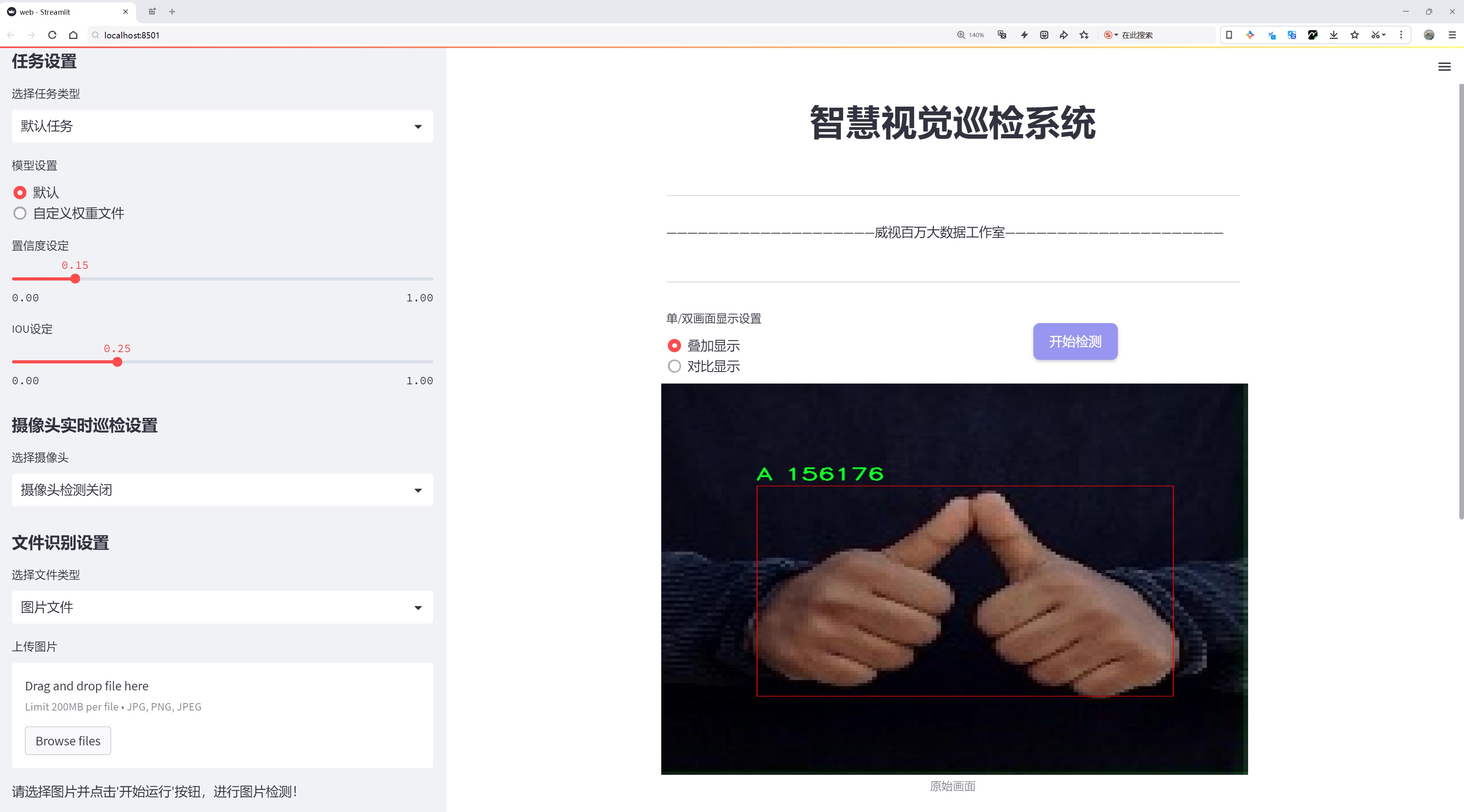Screen dimensions: 1464x812
Task: Open the blue message extension icon
Action: click(1271, 35)
